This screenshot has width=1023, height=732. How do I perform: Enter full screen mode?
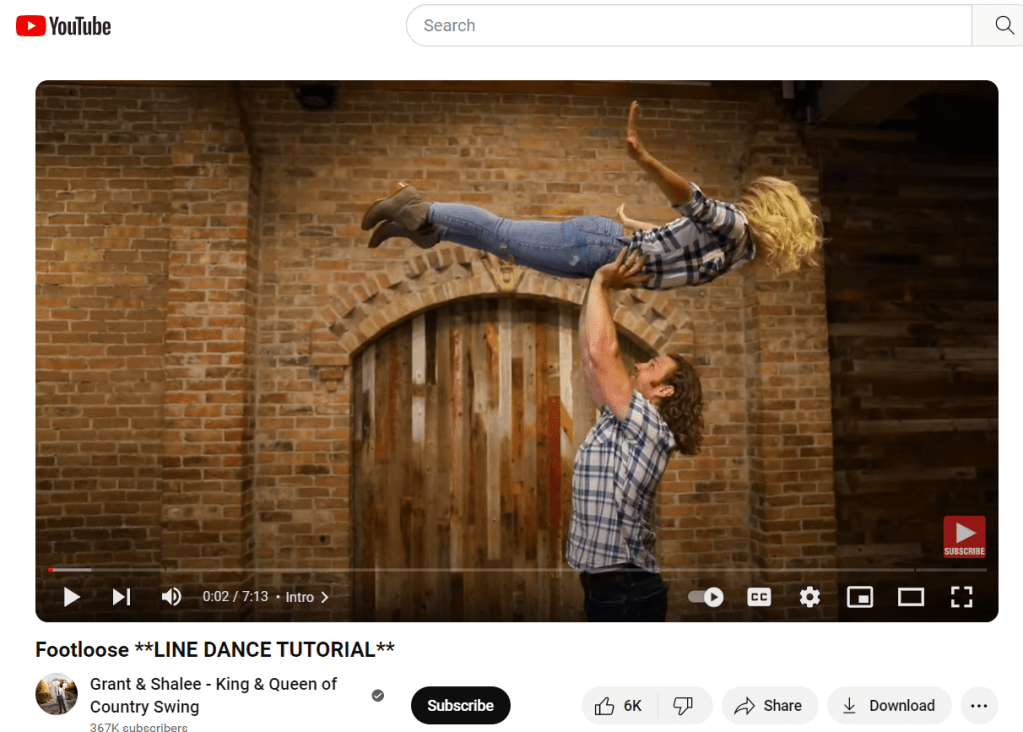[x=961, y=597]
